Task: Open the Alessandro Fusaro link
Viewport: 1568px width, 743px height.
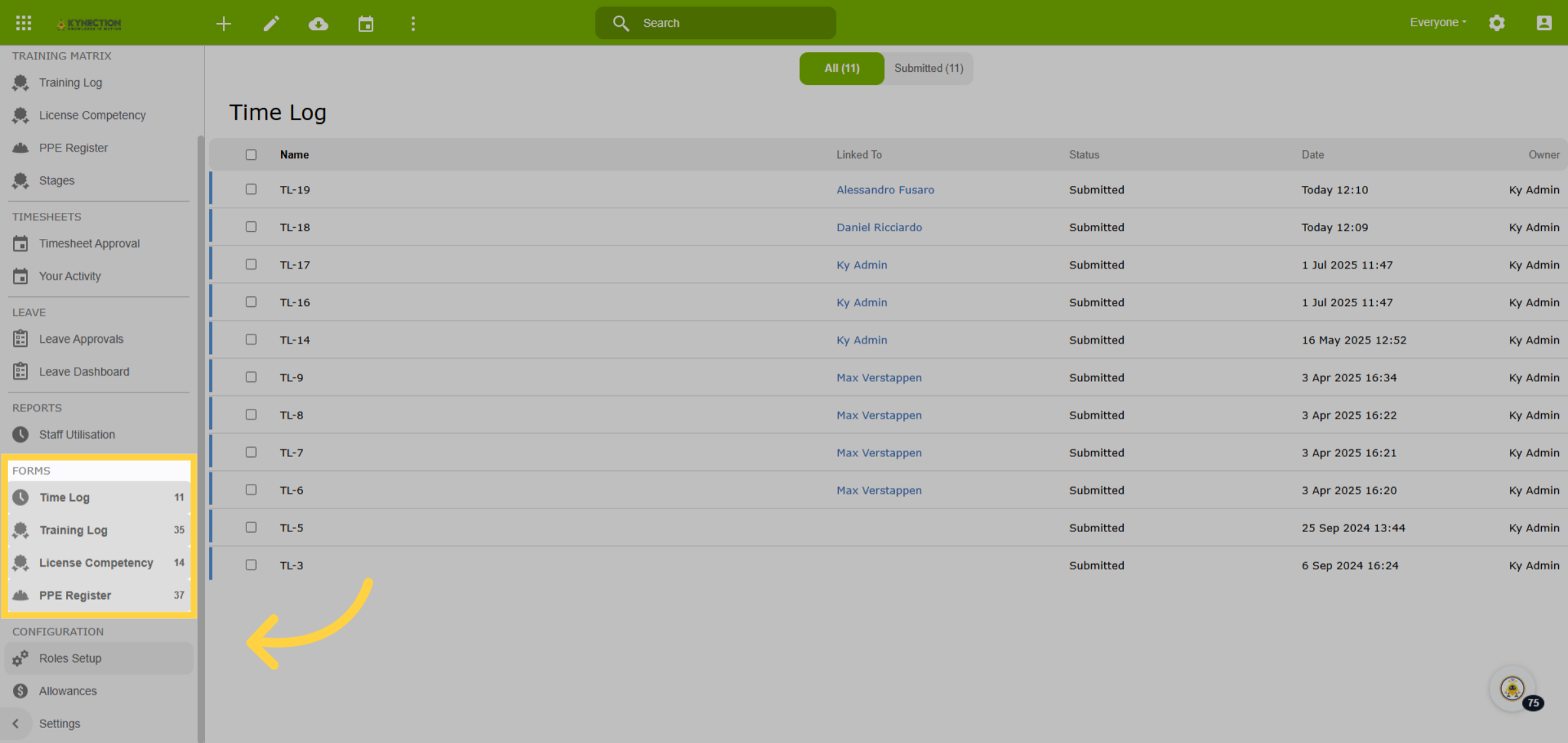Action: tap(885, 190)
